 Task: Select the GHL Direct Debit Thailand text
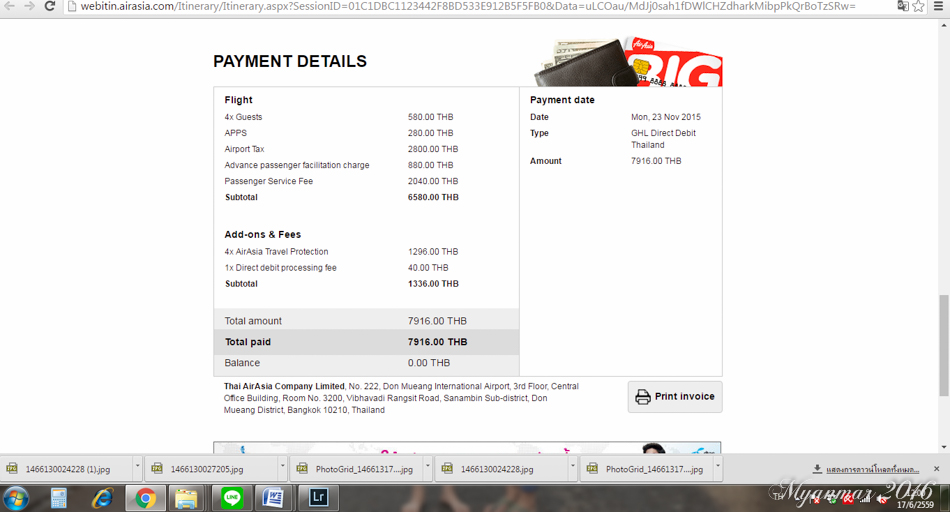point(663,139)
